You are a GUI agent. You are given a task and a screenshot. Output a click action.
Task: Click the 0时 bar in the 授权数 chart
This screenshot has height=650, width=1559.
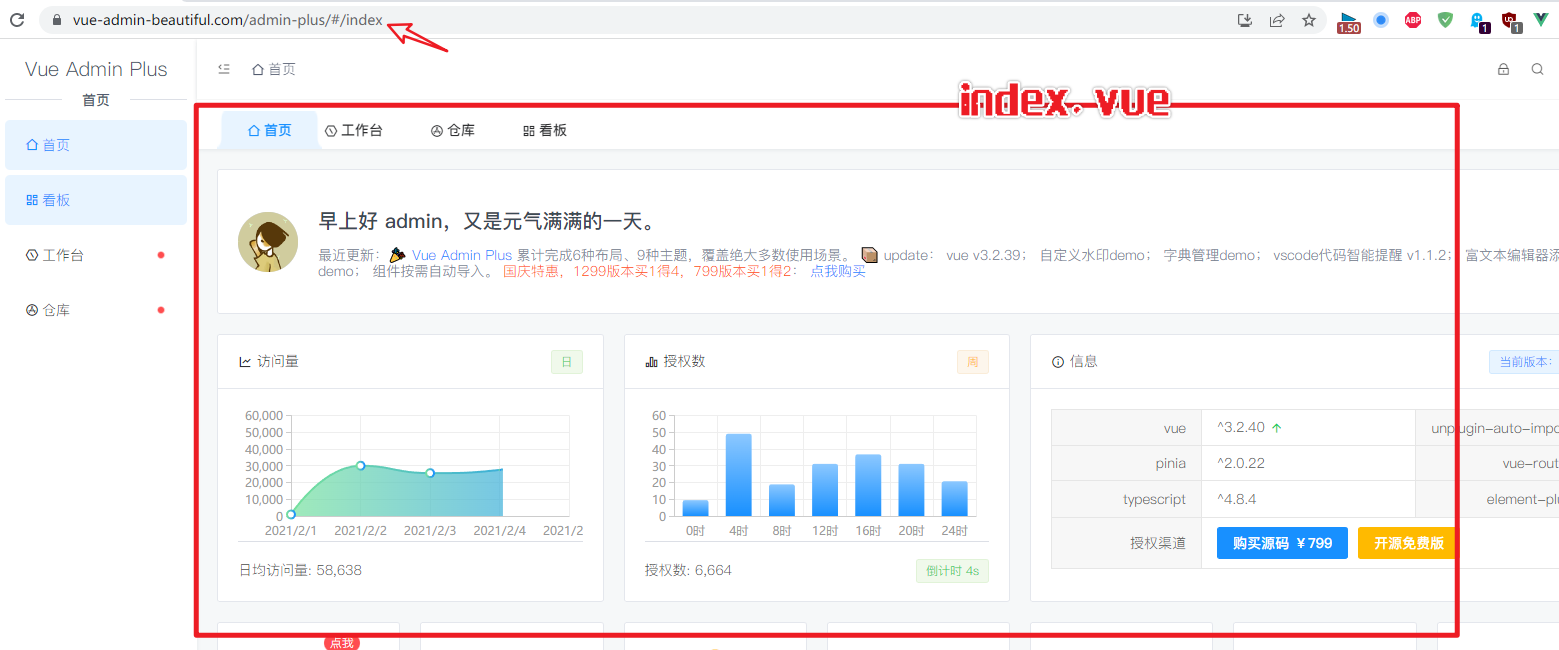[696, 508]
